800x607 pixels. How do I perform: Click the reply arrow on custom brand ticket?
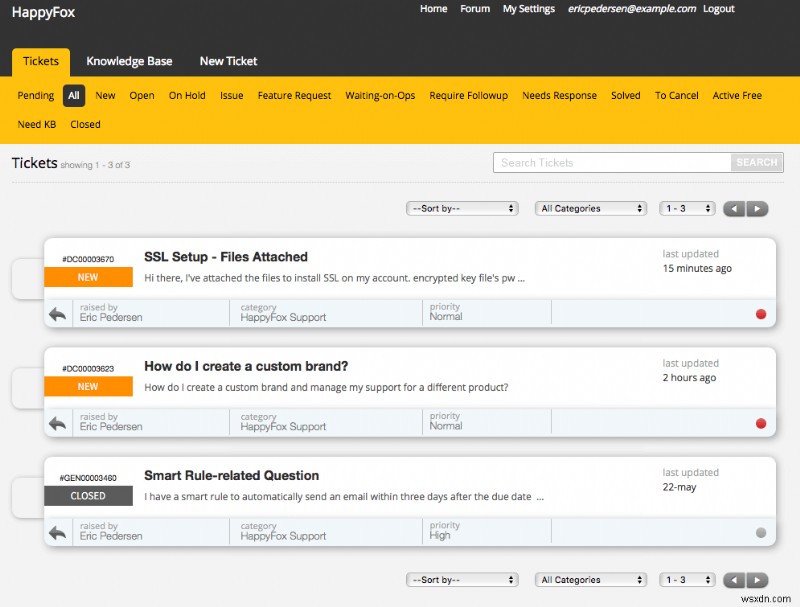pyautogui.click(x=57, y=422)
